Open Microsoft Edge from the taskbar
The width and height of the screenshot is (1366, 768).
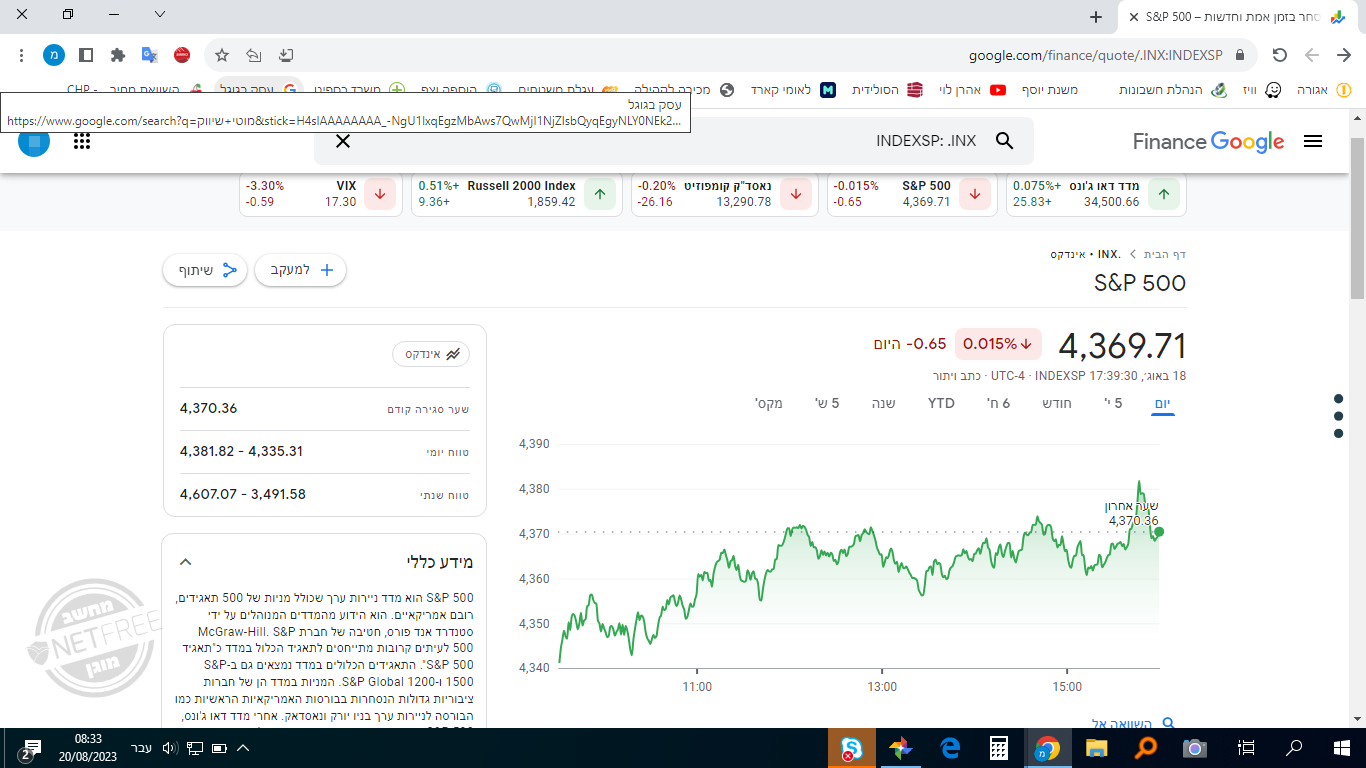(x=950, y=748)
